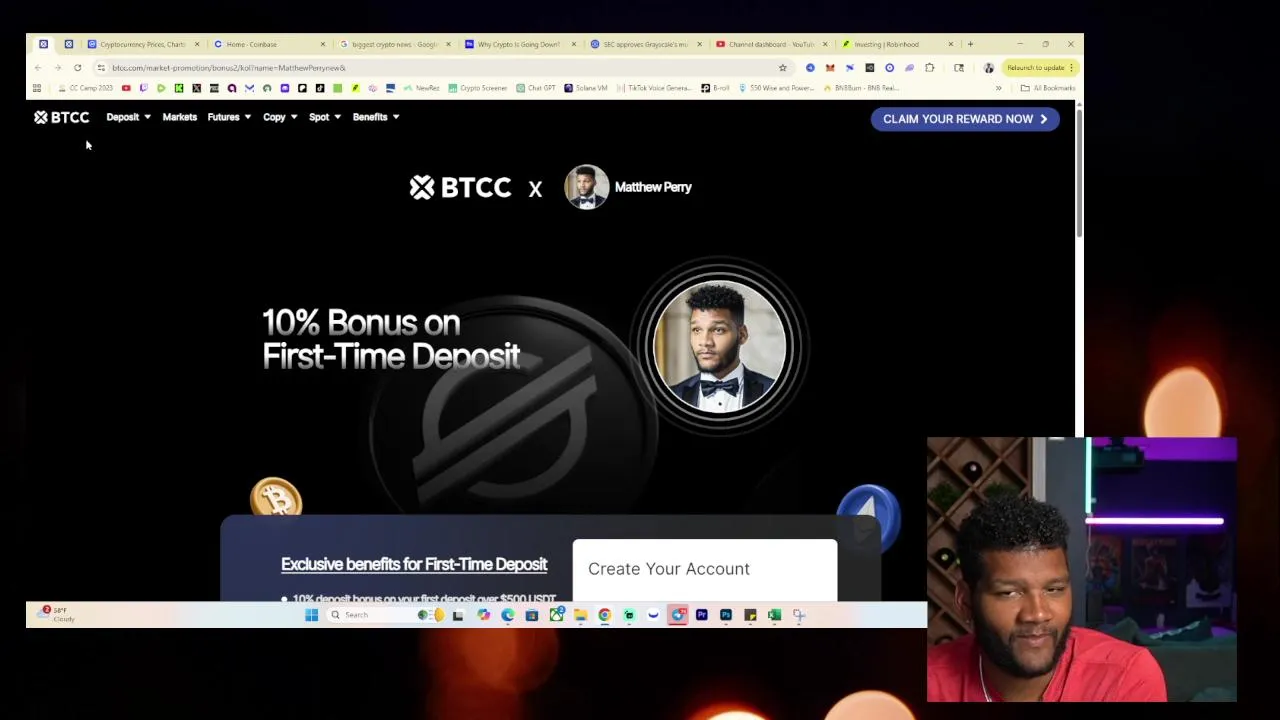
Task: Expand the Benefits dropdown menu
Action: click(376, 117)
